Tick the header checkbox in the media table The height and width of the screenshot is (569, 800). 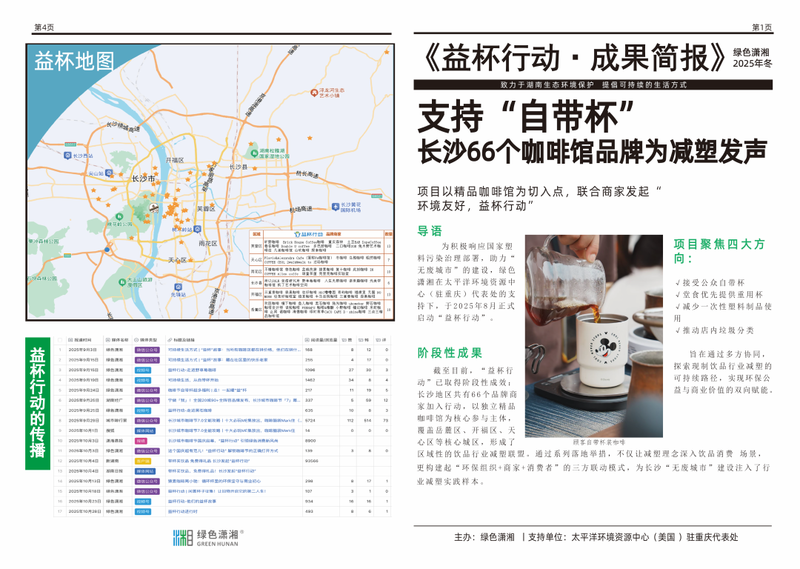tap(59, 340)
